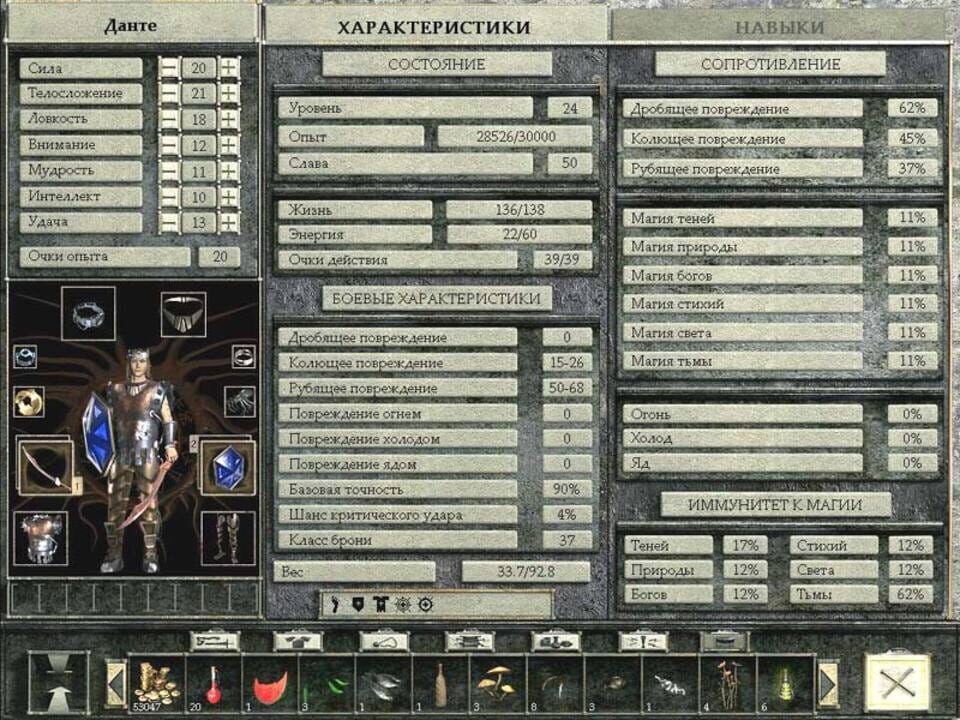This screenshot has width=960, height=720.
Task: Open the armor filter icon above the inventory bar
Action: click(297, 640)
